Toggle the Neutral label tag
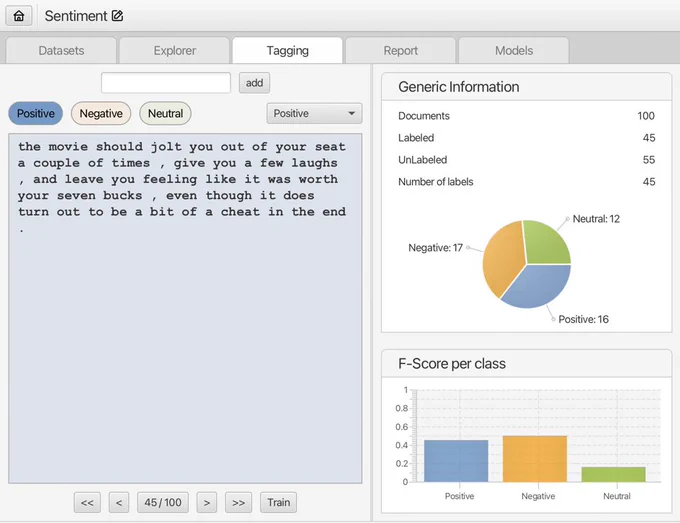Viewport: 680px width, 523px height. (x=165, y=114)
